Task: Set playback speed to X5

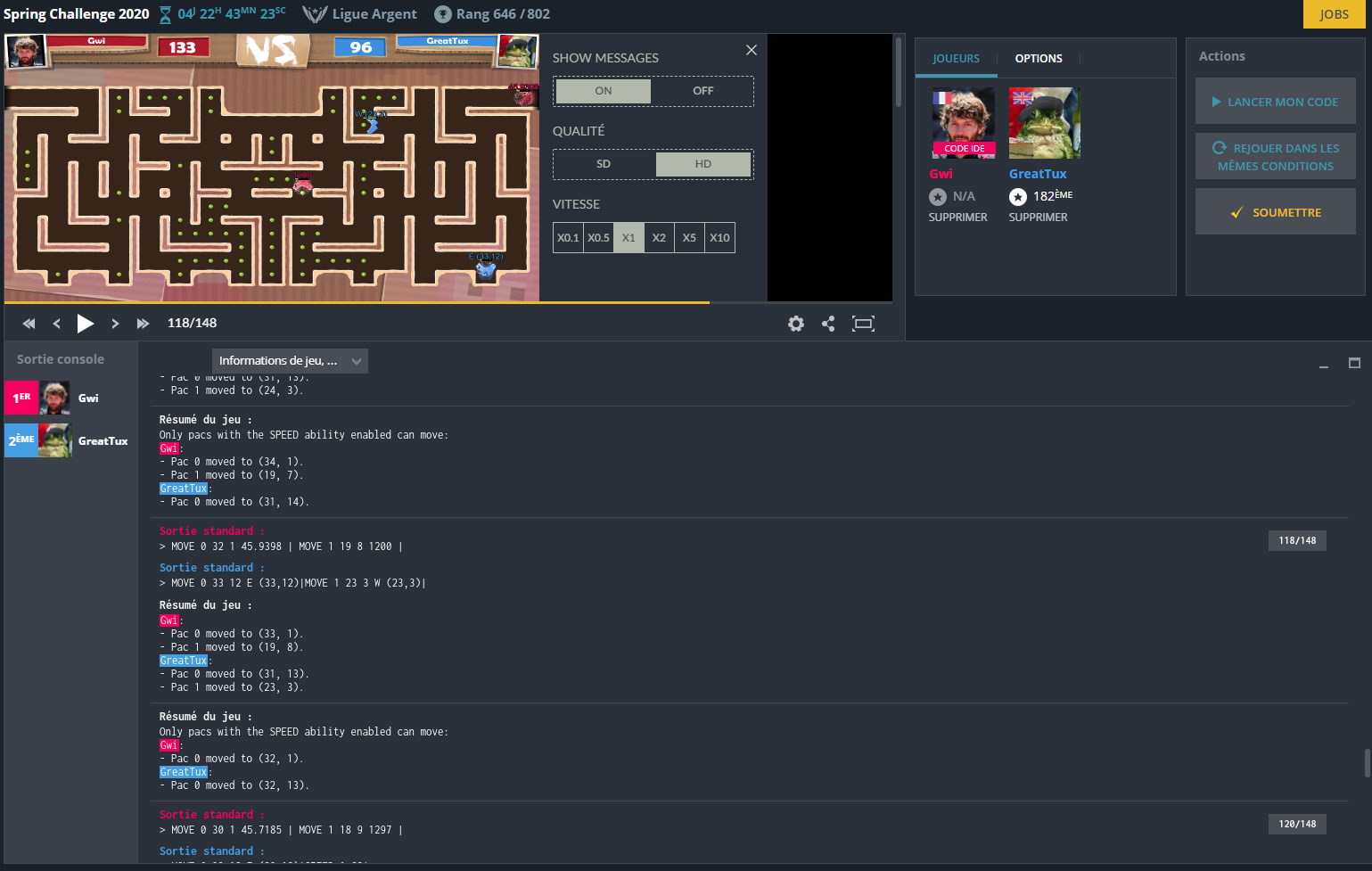Action: [x=689, y=238]
